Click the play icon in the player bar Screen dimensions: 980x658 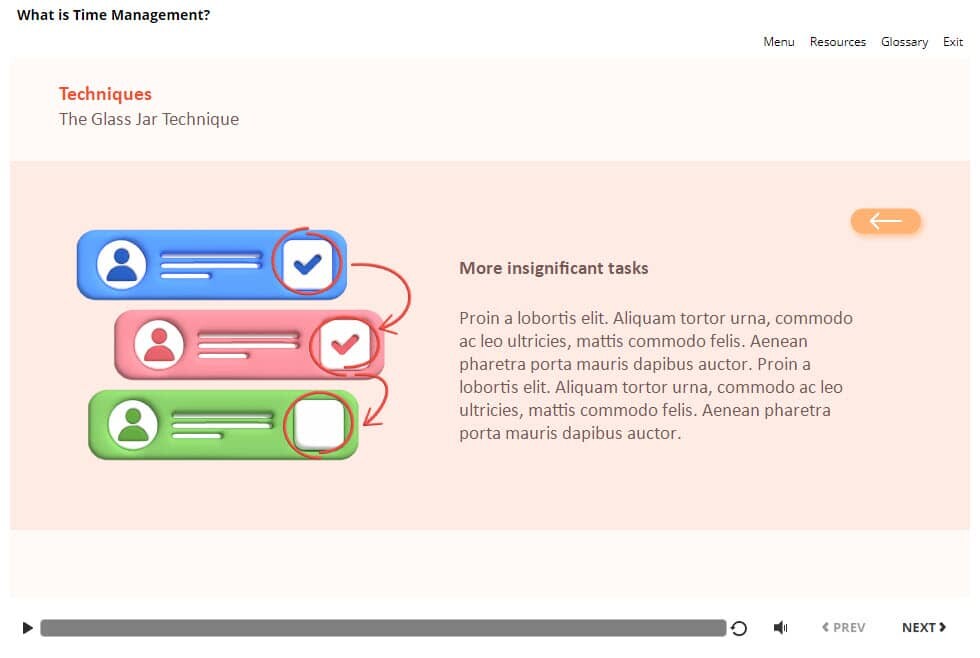point(27,627)
